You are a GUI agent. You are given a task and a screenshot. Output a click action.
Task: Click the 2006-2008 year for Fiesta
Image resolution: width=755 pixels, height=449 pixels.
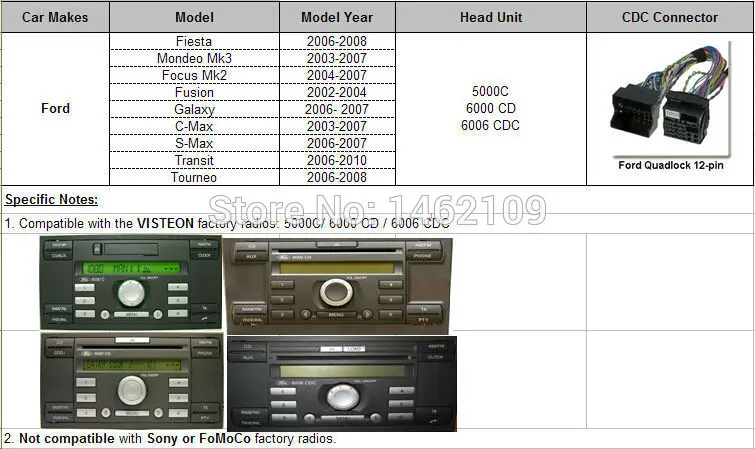[x=337, y=41]
